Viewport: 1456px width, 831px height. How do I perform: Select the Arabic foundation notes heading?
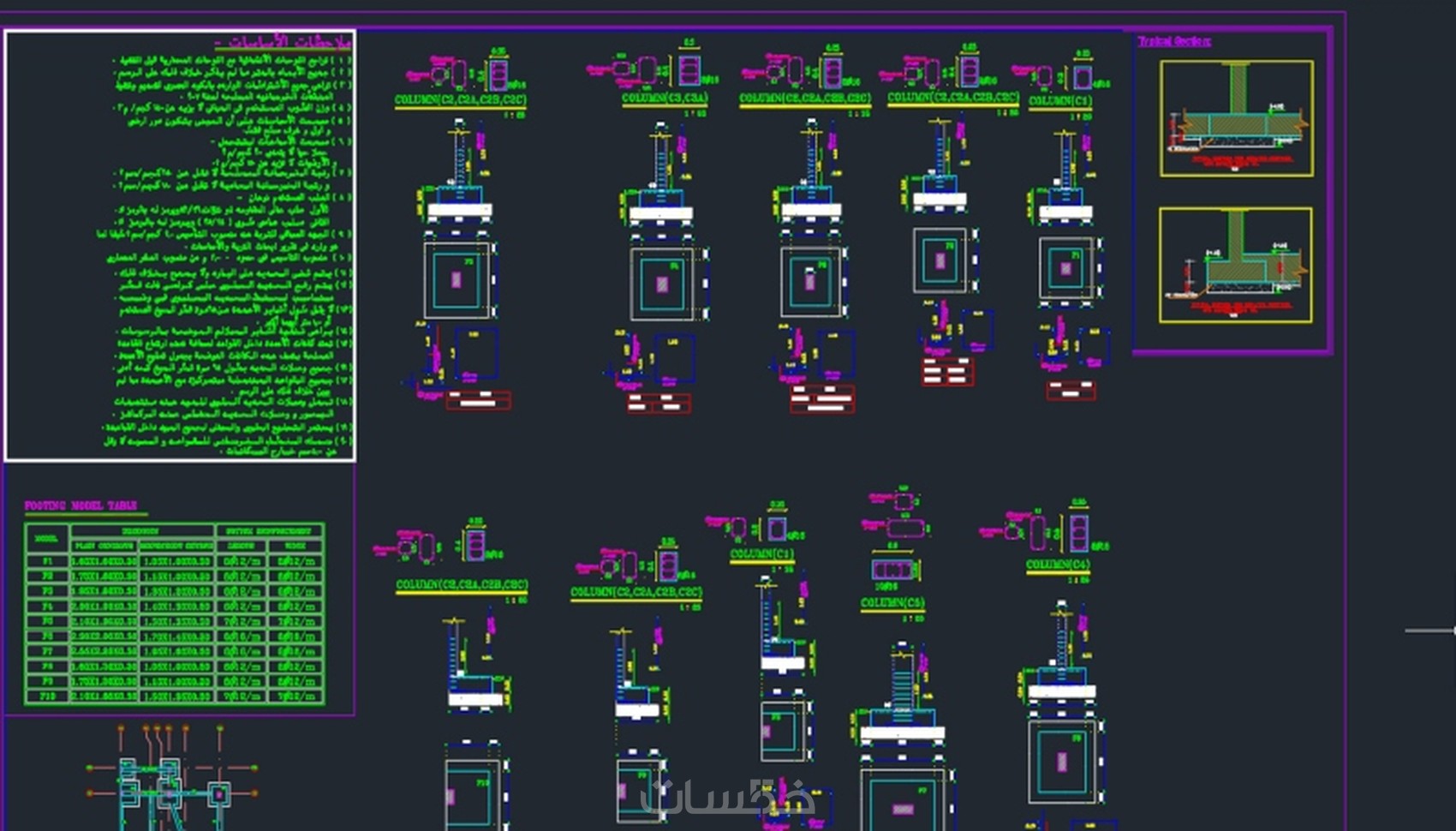[283, 42]
